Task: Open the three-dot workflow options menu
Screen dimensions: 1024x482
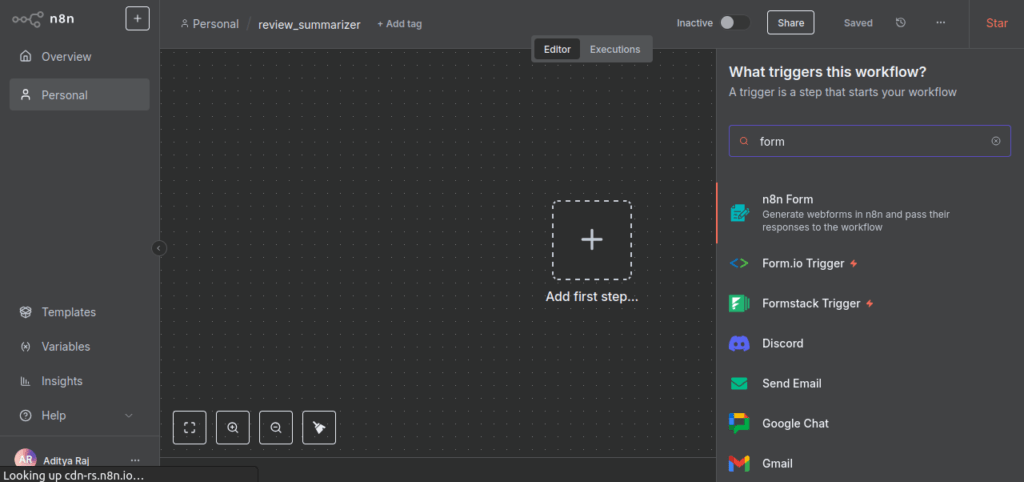Action: pos(940,23)
